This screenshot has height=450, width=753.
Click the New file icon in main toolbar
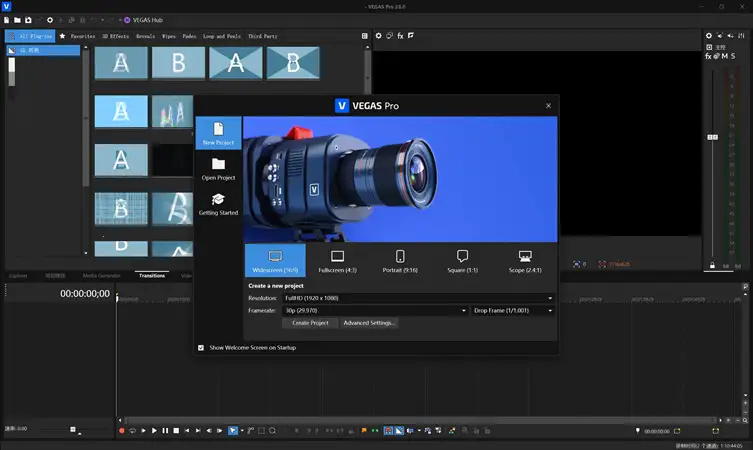point(6,20)
